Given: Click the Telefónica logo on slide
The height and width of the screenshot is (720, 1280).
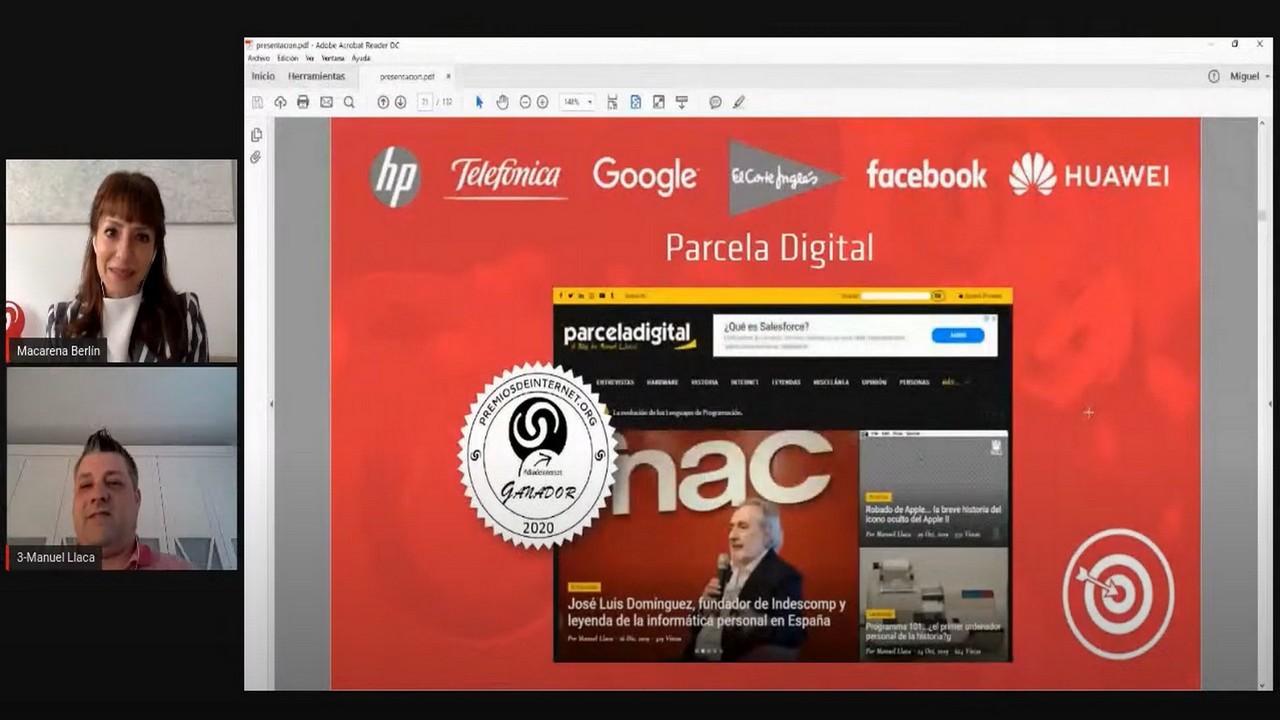Looking at the screenshot, I should 505,176.
